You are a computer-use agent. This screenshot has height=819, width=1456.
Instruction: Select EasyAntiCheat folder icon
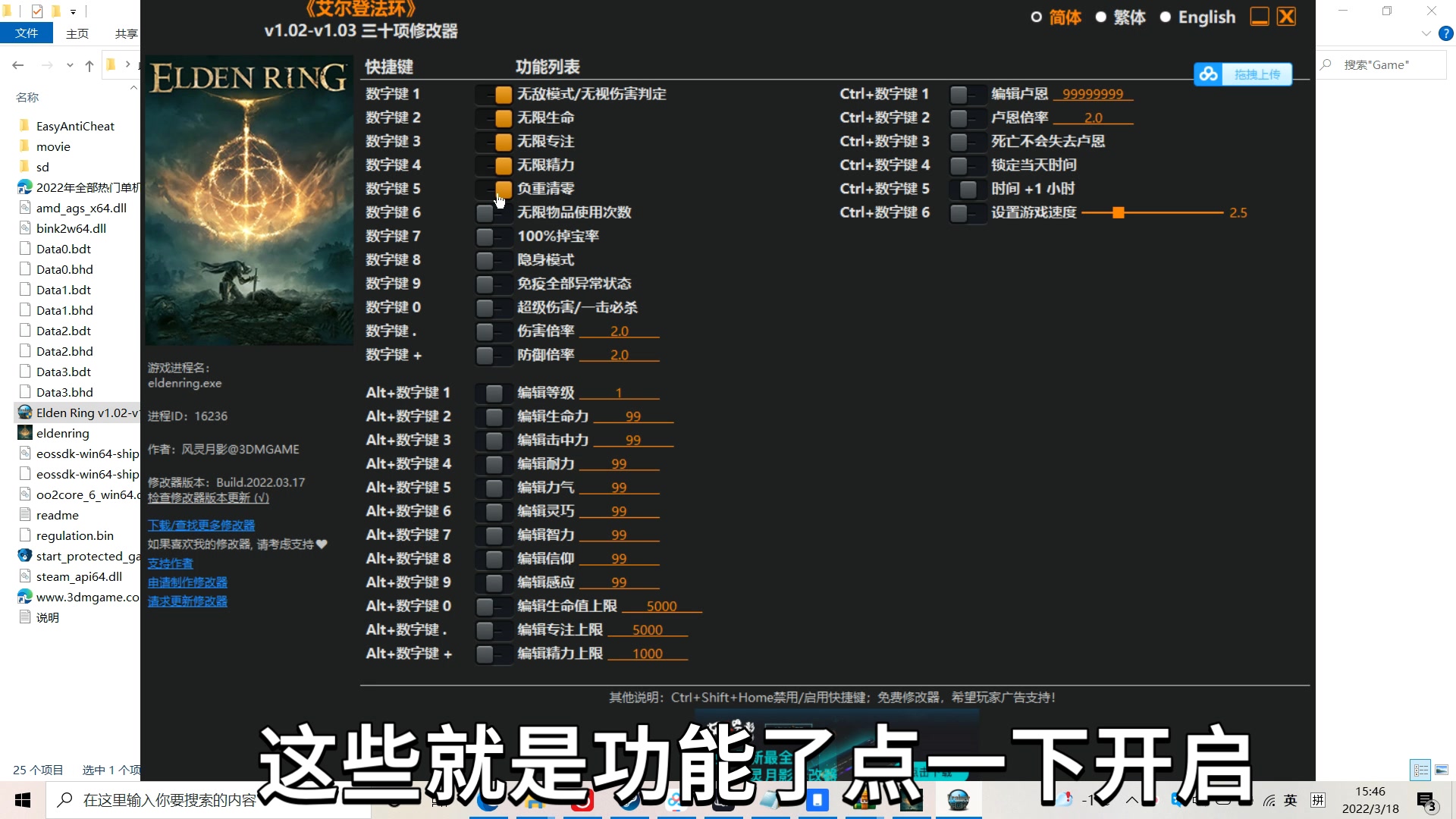coord(25,126)
